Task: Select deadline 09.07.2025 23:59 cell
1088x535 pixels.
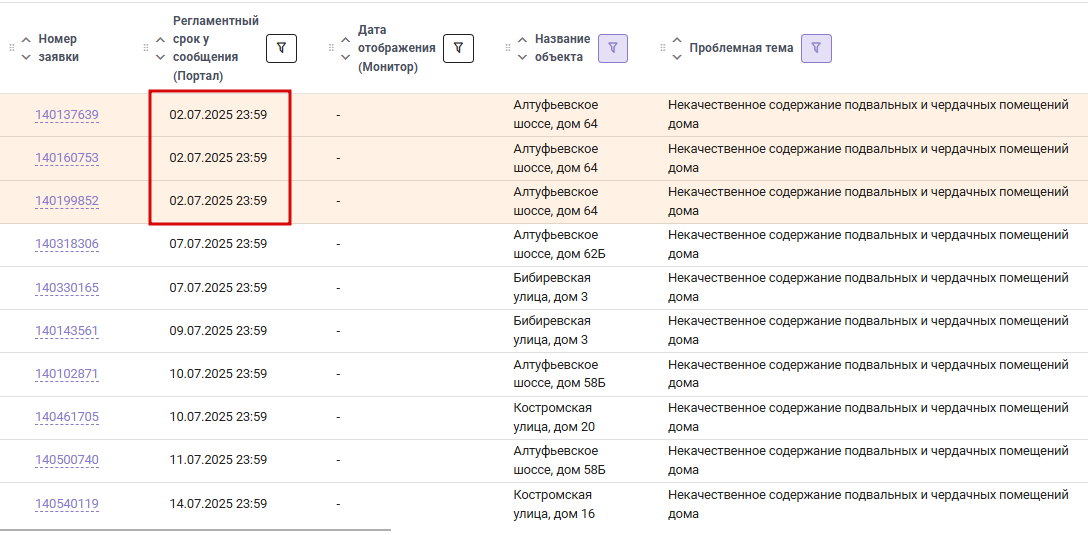Action: tap(218, 330)
